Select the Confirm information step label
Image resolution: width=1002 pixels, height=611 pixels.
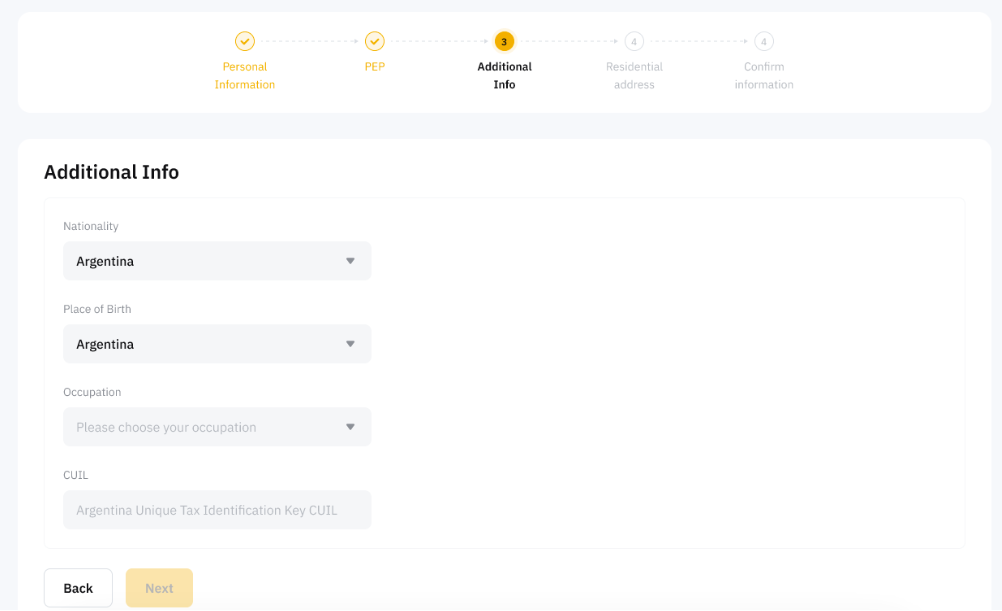(764, 76)
